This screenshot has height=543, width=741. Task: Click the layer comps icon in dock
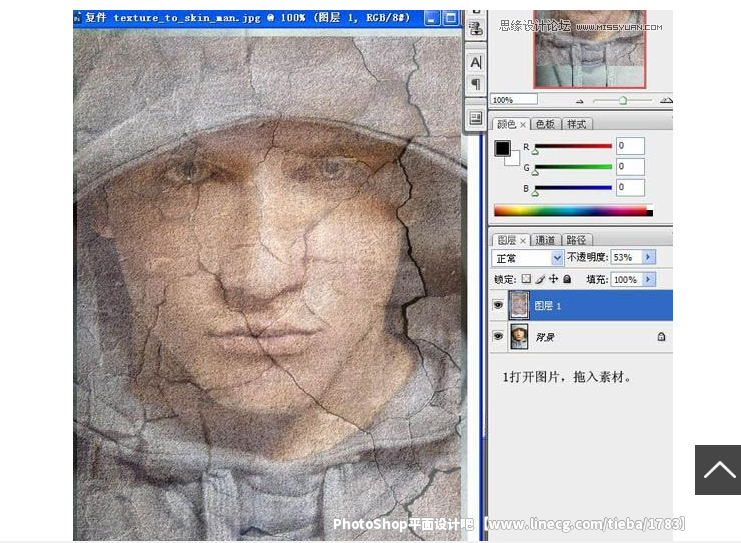[476, 117]
